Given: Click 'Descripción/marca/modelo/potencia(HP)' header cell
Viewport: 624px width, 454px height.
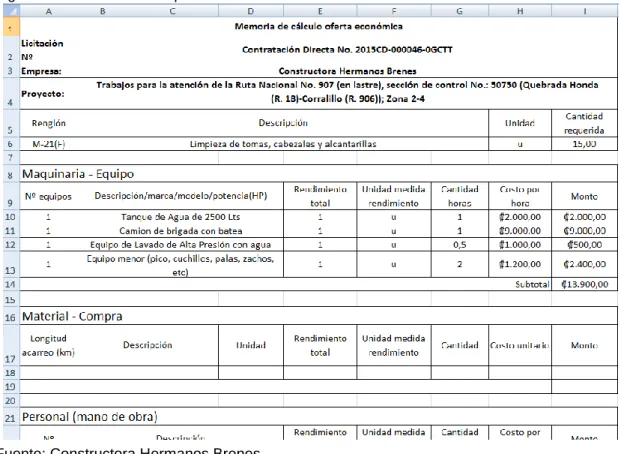Looking at the screenshot, I should tap(181, 196).
